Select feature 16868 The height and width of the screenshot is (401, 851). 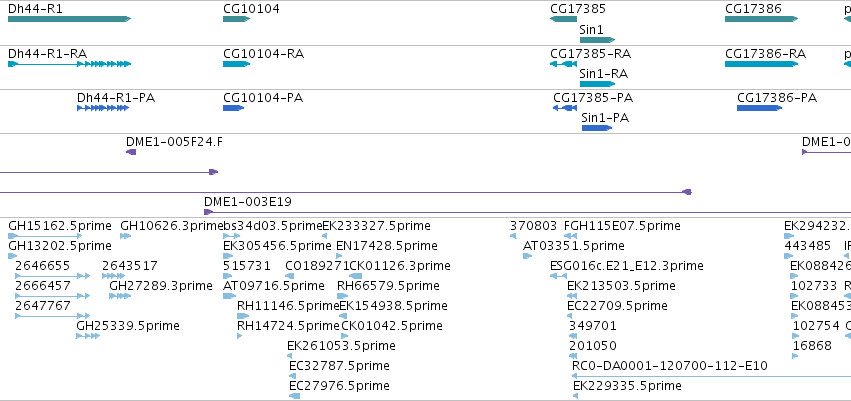click(x=795, y=357)
